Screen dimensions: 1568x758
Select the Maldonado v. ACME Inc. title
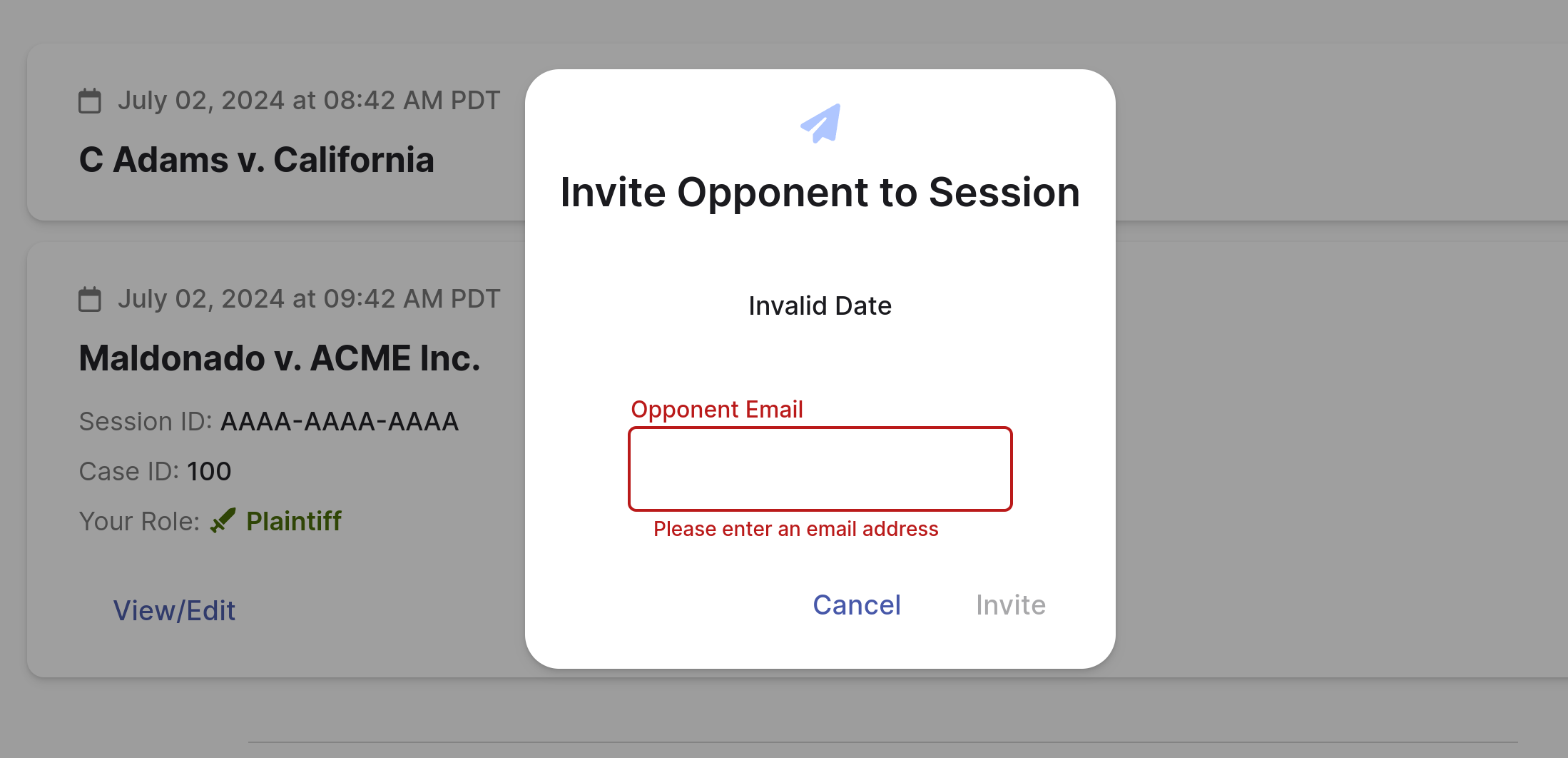[x=279, y=357]
